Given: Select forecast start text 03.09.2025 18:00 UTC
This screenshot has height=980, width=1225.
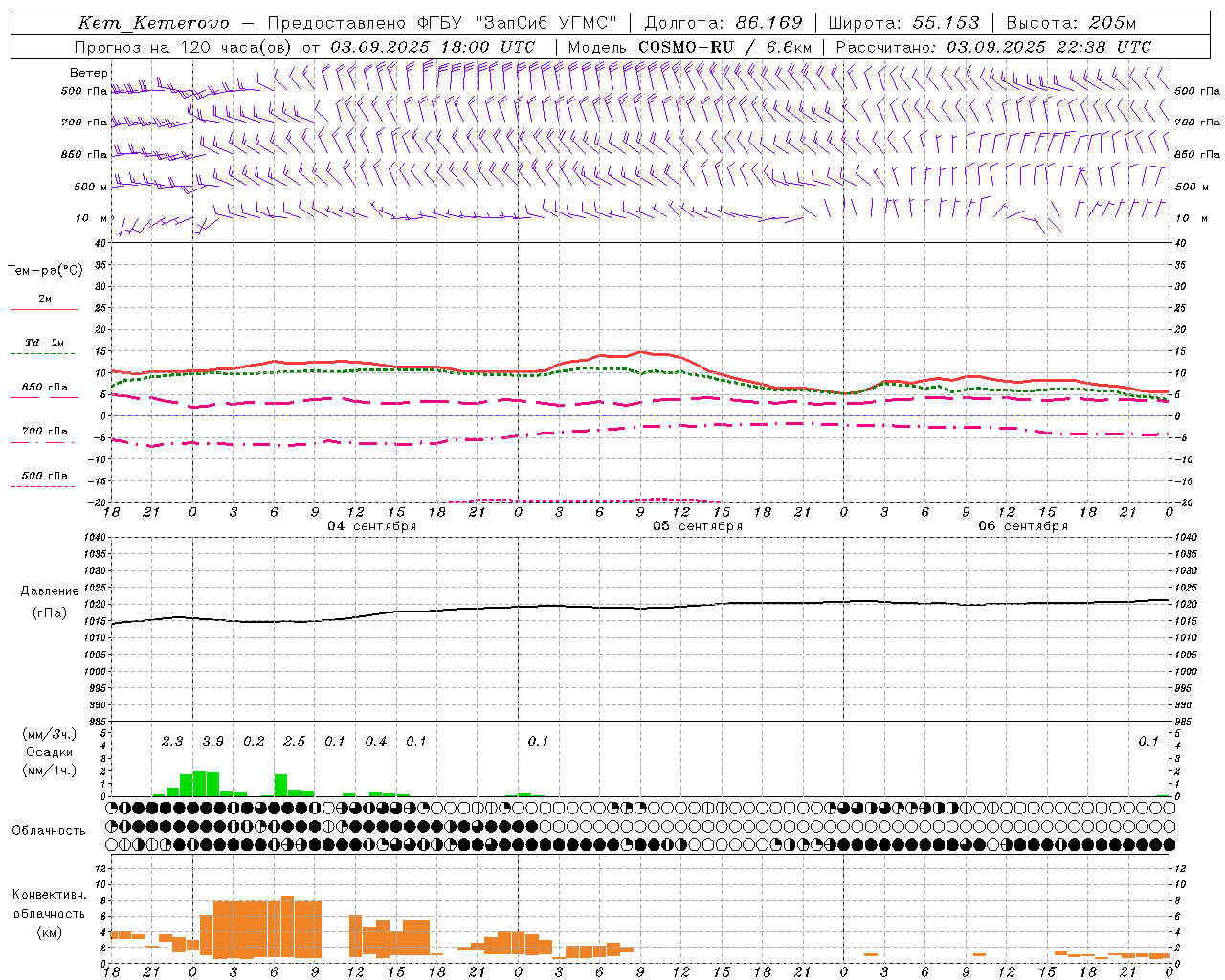Looking at the screenshot, I should 433,47.
